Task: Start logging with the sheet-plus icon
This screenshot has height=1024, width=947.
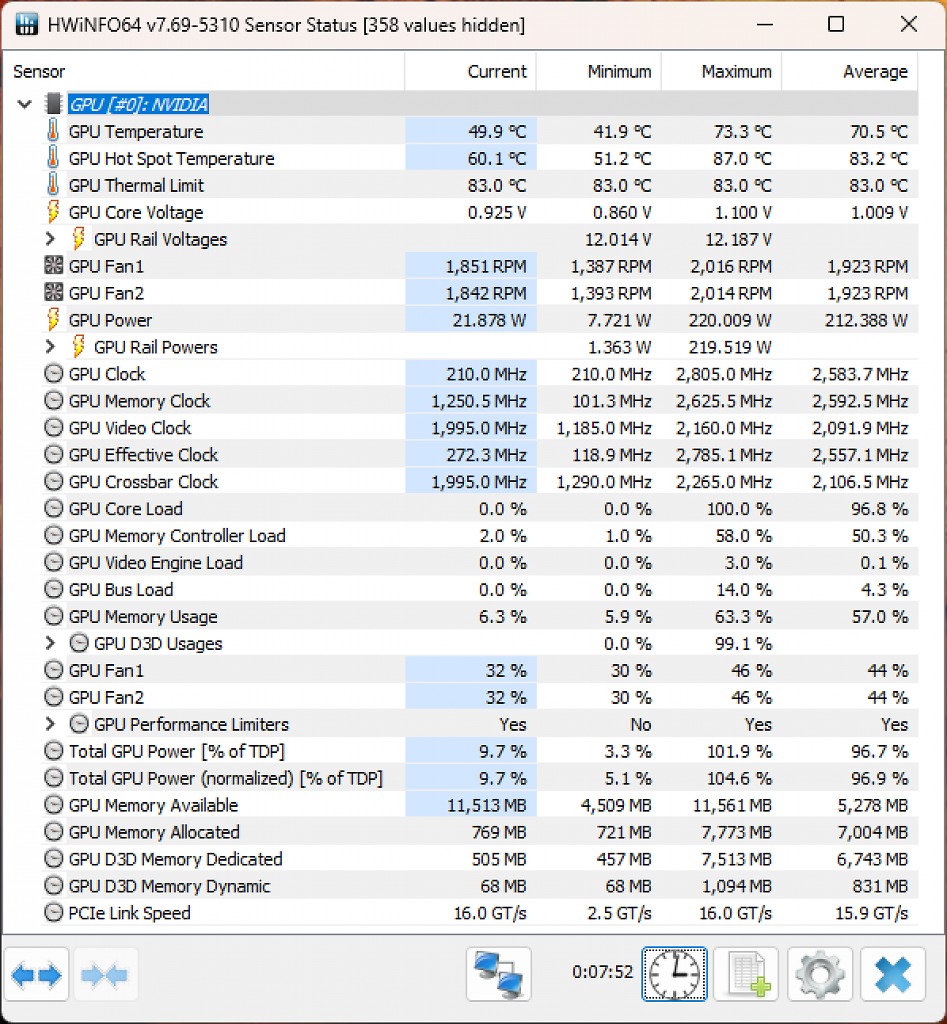Action: tap(746, 974)
